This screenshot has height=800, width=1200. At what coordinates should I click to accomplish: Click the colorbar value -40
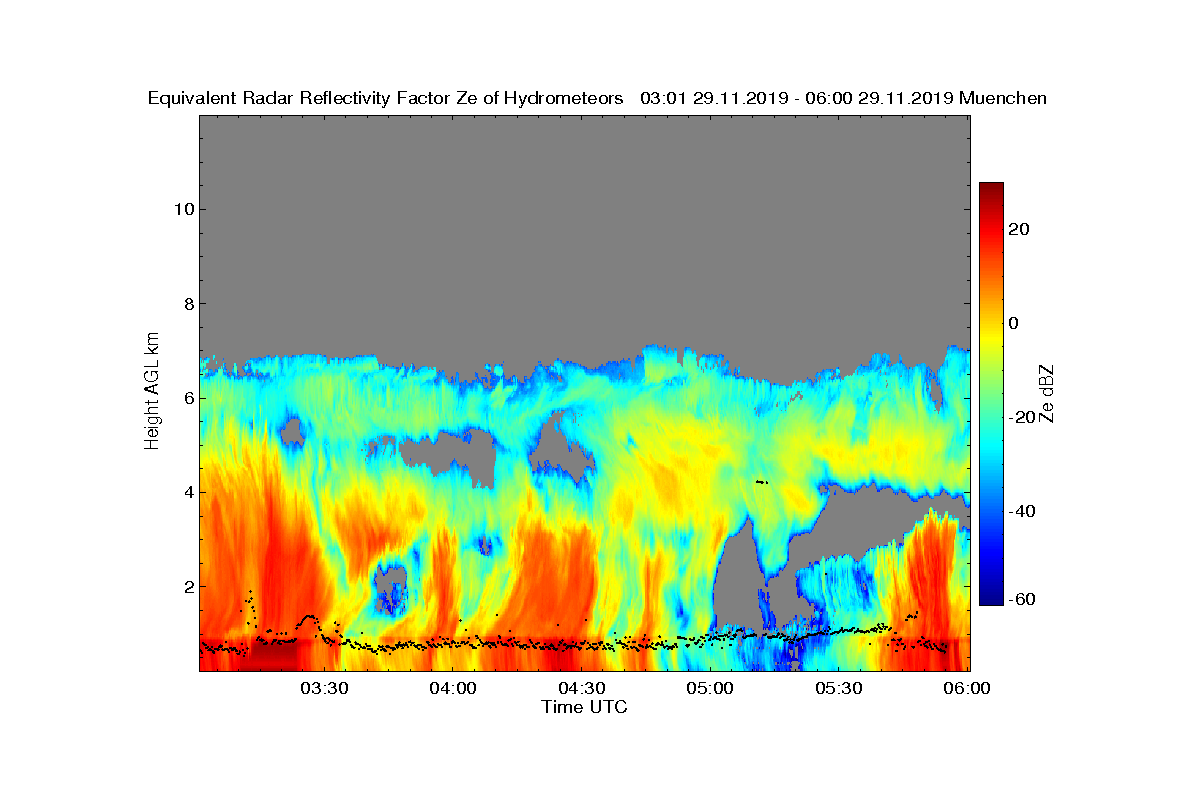pyautogui.click(x=1023, y=511)
